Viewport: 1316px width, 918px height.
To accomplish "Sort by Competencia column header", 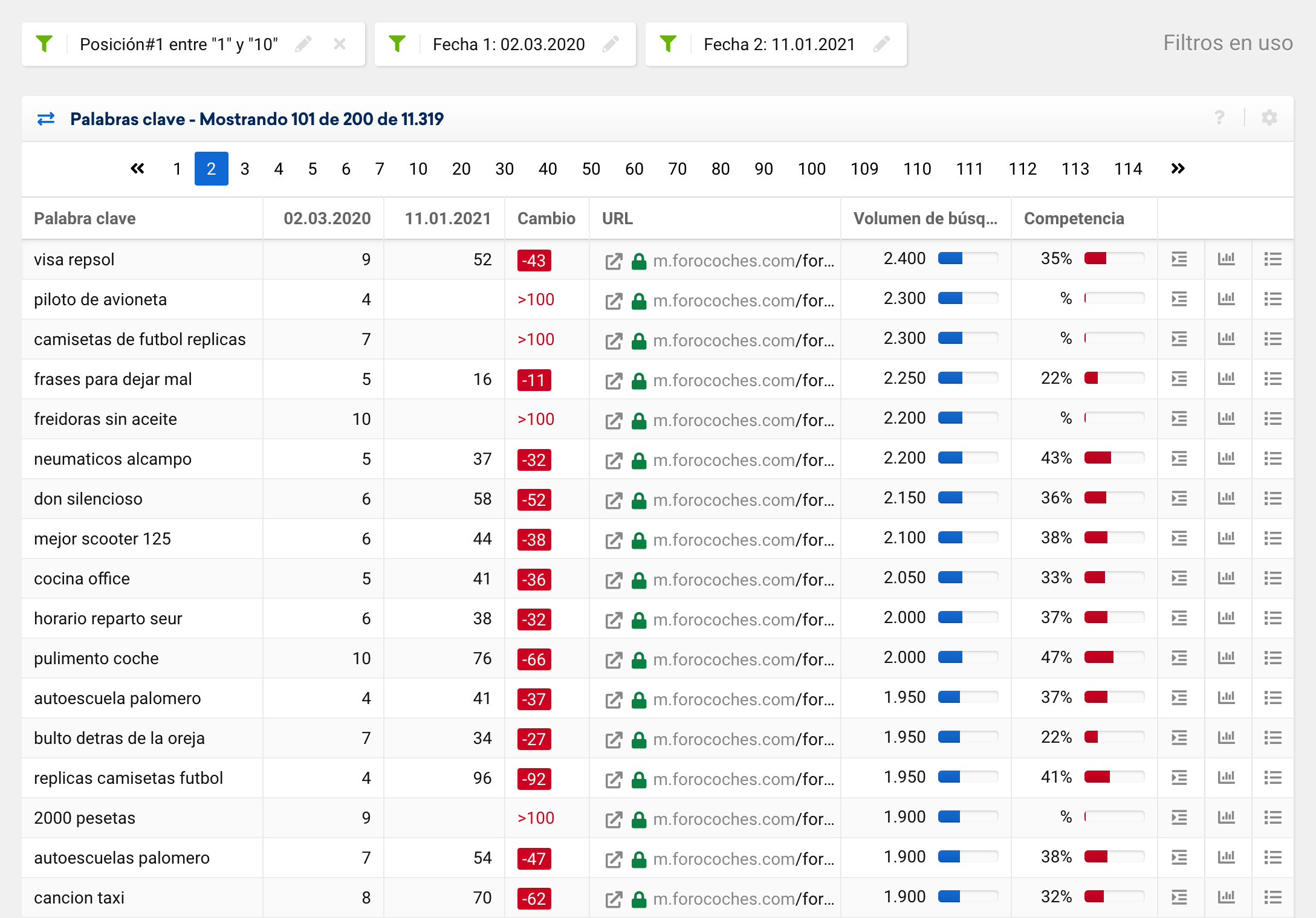I will click(1074, 219).
